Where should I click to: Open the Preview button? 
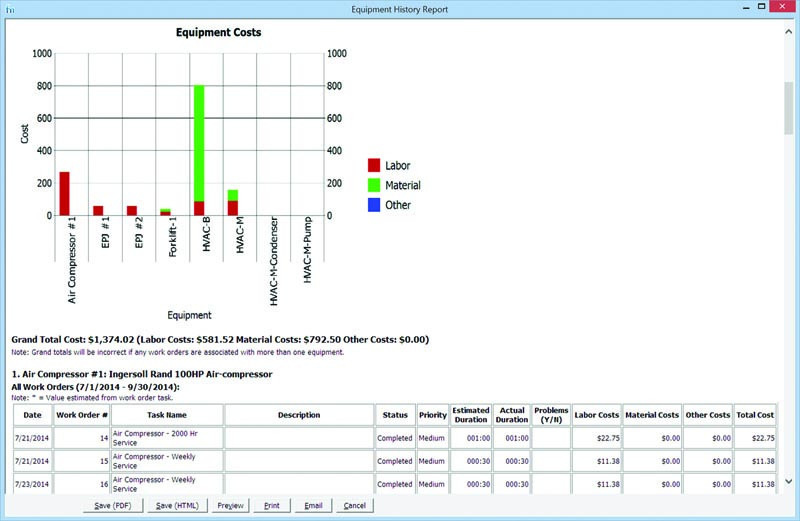pyautogui.click(x=230, y=505)
